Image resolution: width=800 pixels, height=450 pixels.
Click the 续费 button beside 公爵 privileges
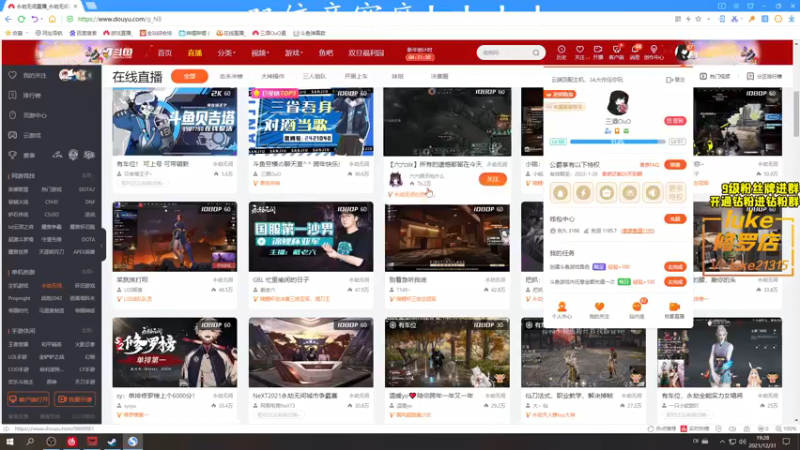(675, 165)
